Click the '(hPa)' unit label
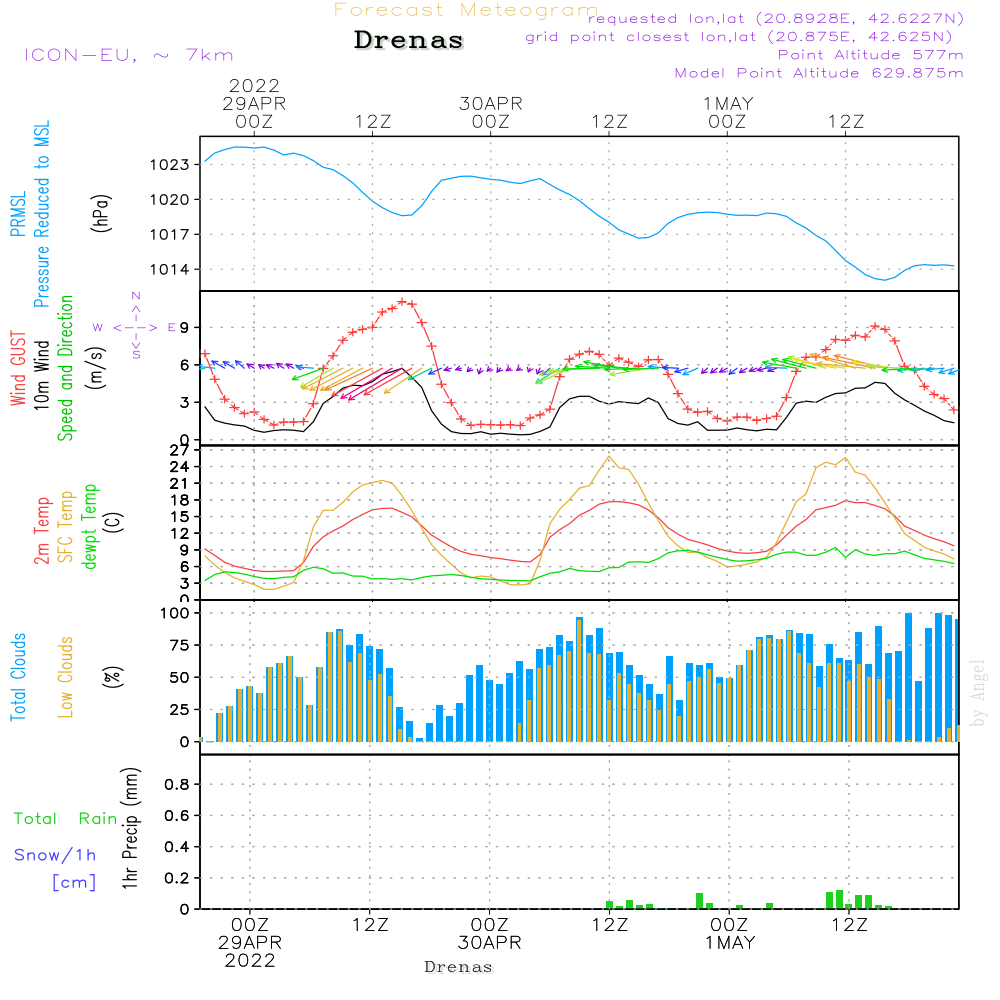 pyautogui.click(x=100, y=213)
